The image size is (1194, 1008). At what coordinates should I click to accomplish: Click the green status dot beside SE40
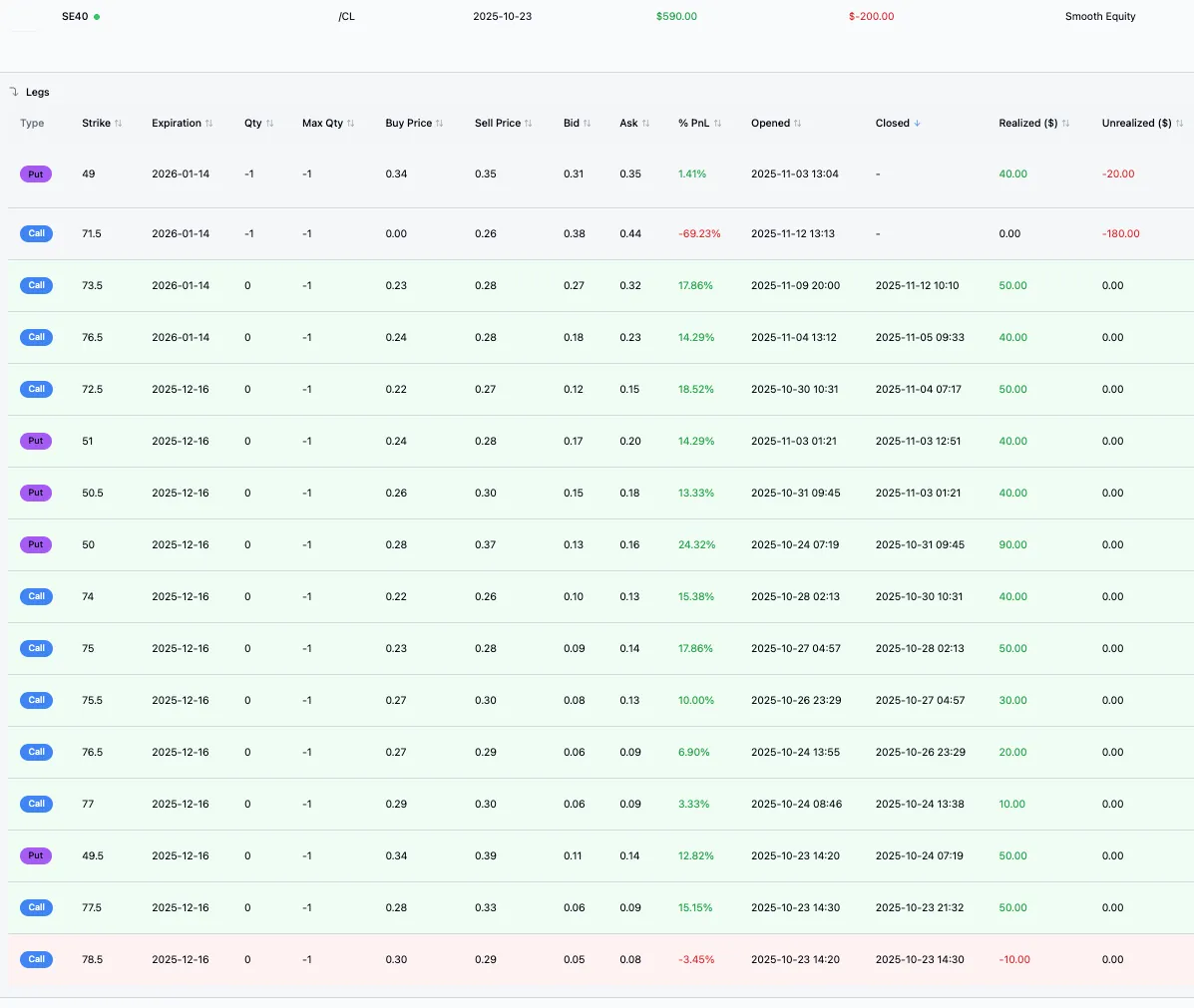[97, 17]
